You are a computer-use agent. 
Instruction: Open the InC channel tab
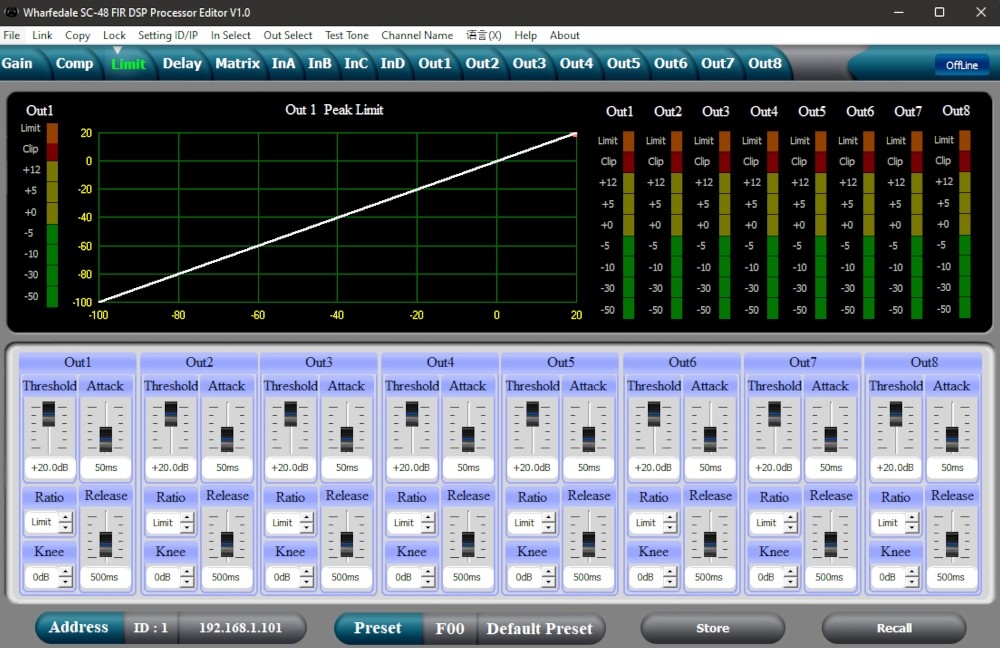point(356,63)
